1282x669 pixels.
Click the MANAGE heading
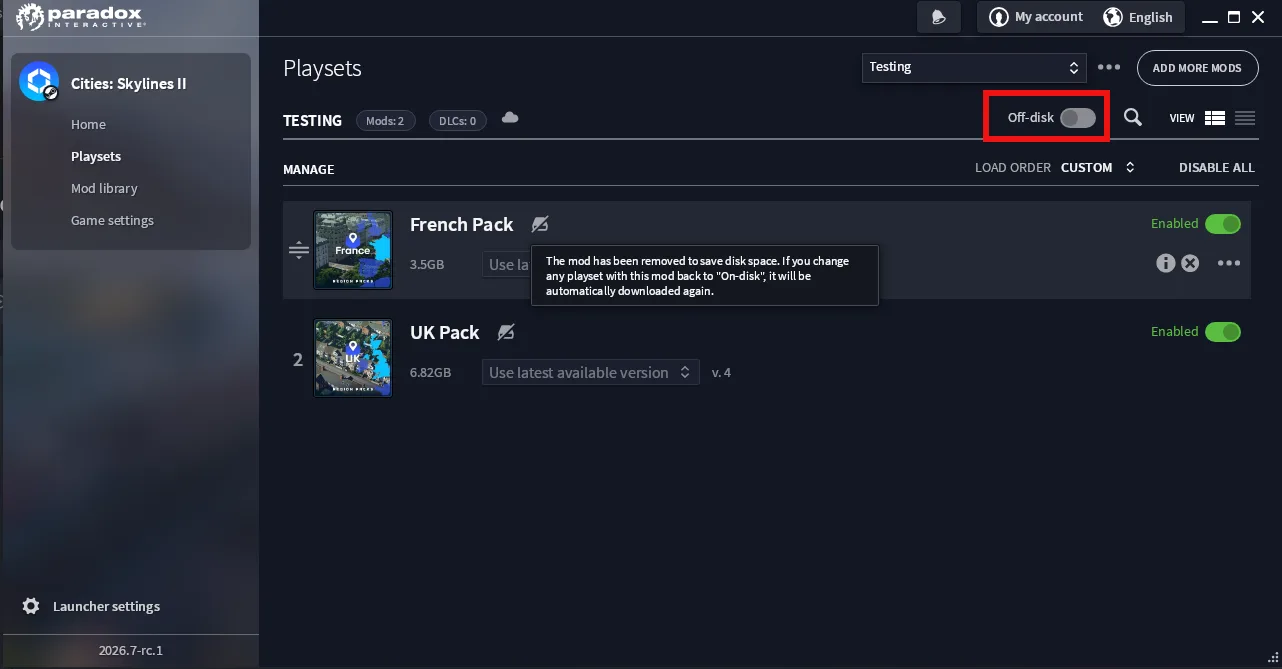[x=308, y=169]
